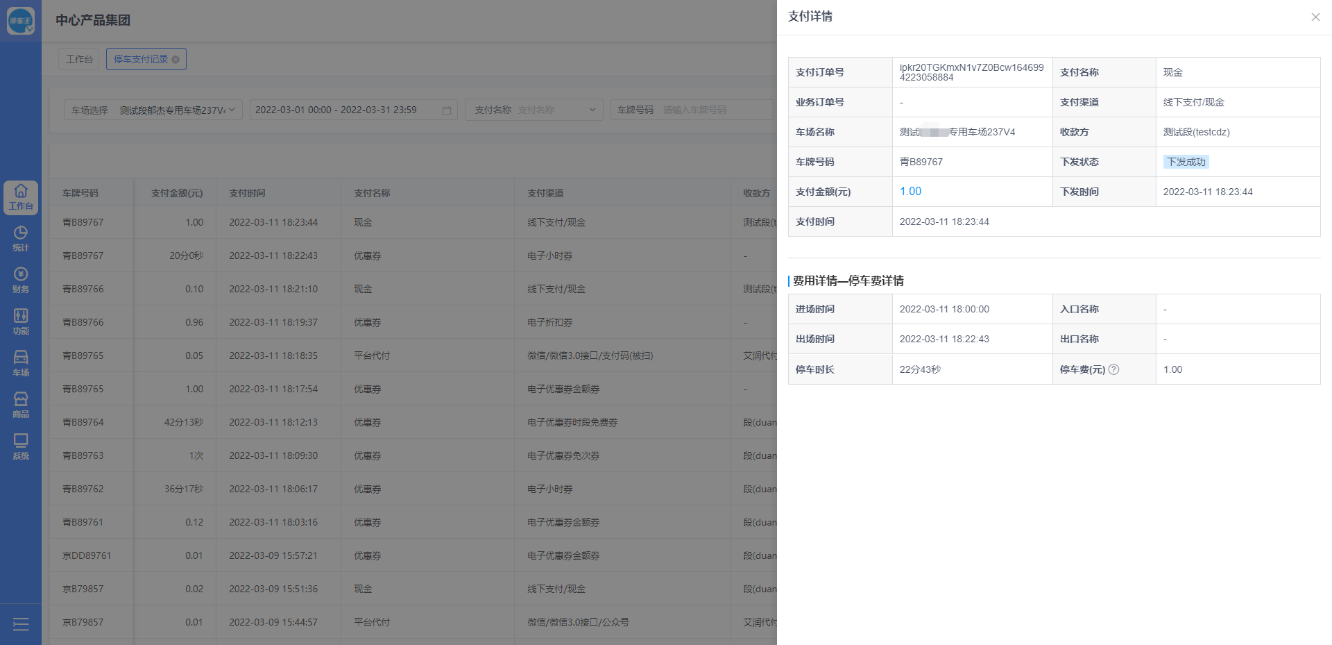Collapse the sidebar with the hamburger icon
The height and width of the screenshot is (645, 1332).
pos(21,624)
